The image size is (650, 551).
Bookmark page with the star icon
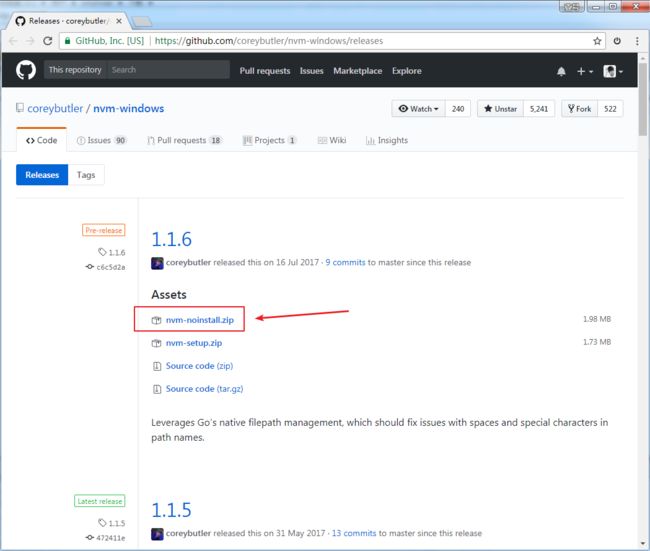pos(597,41)
